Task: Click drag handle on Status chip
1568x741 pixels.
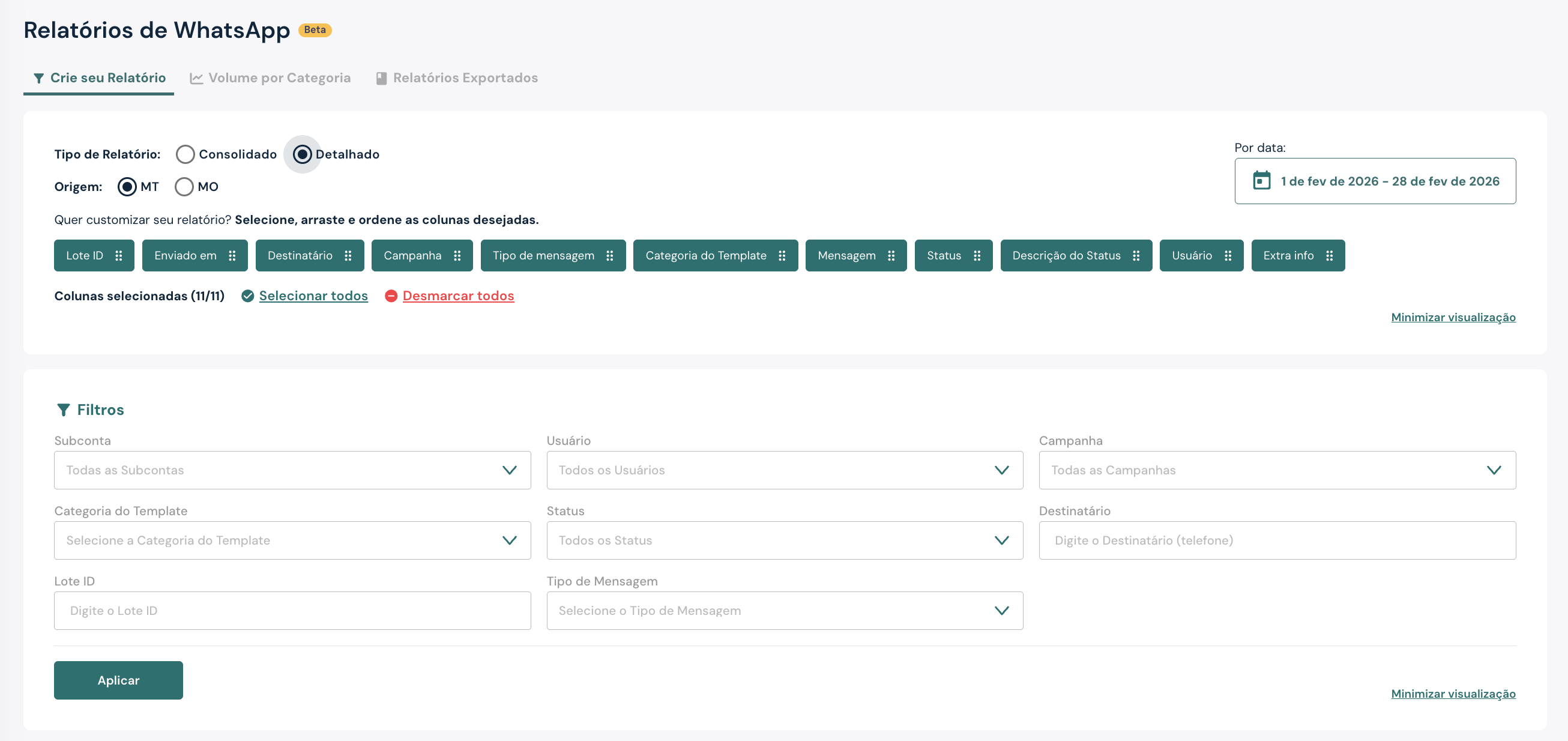Action: 976,256
